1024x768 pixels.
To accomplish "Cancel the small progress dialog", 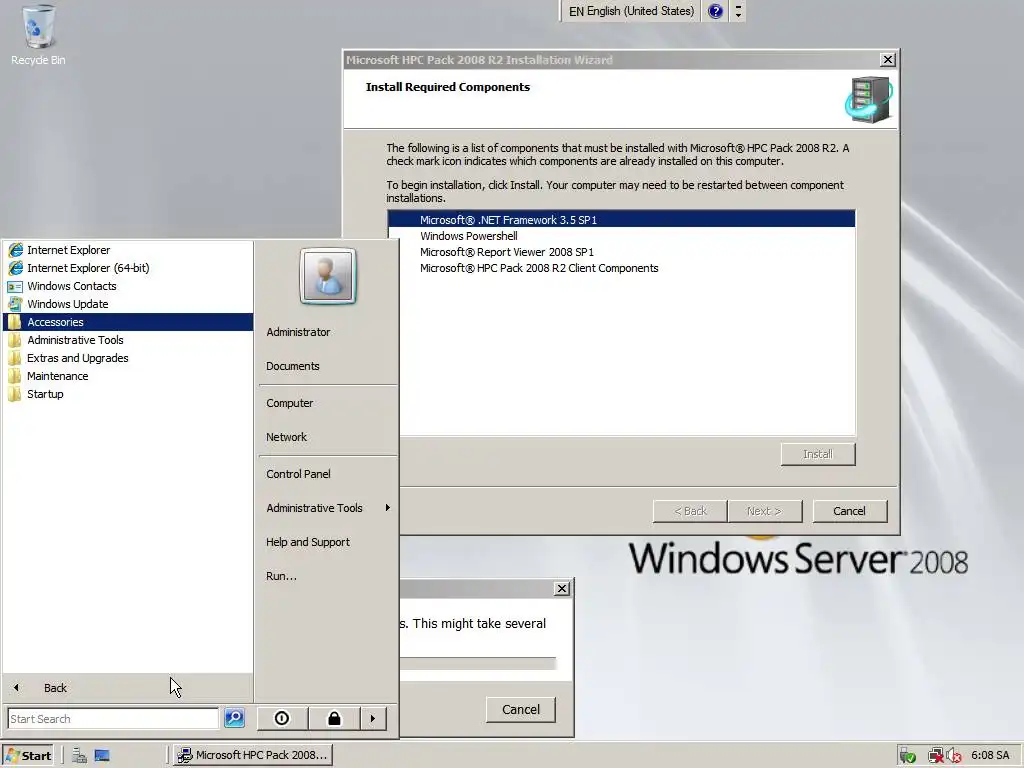I will (520, 709).
